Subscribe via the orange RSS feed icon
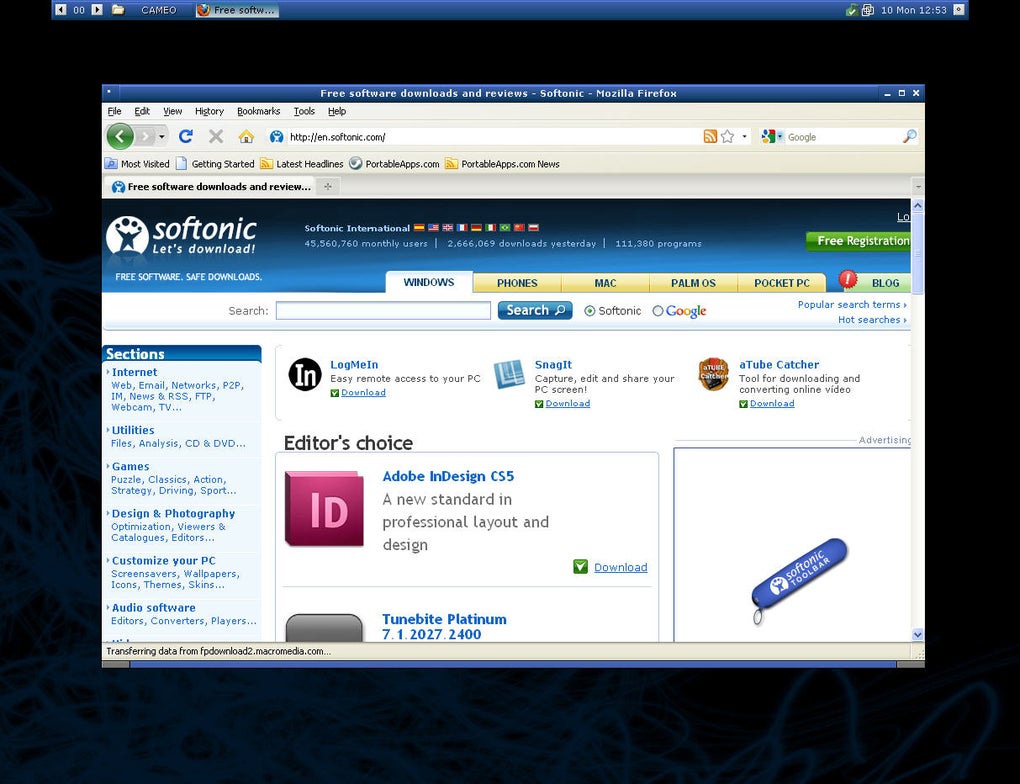This screenshot has width=1020, height=784. pyautogui.click(x=710, y=137)
